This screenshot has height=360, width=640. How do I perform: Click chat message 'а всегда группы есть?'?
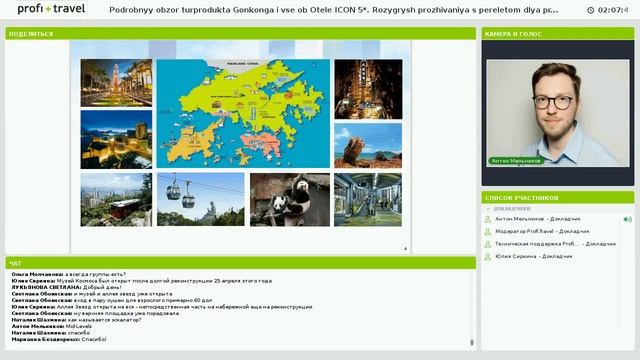tap(69, 274)
